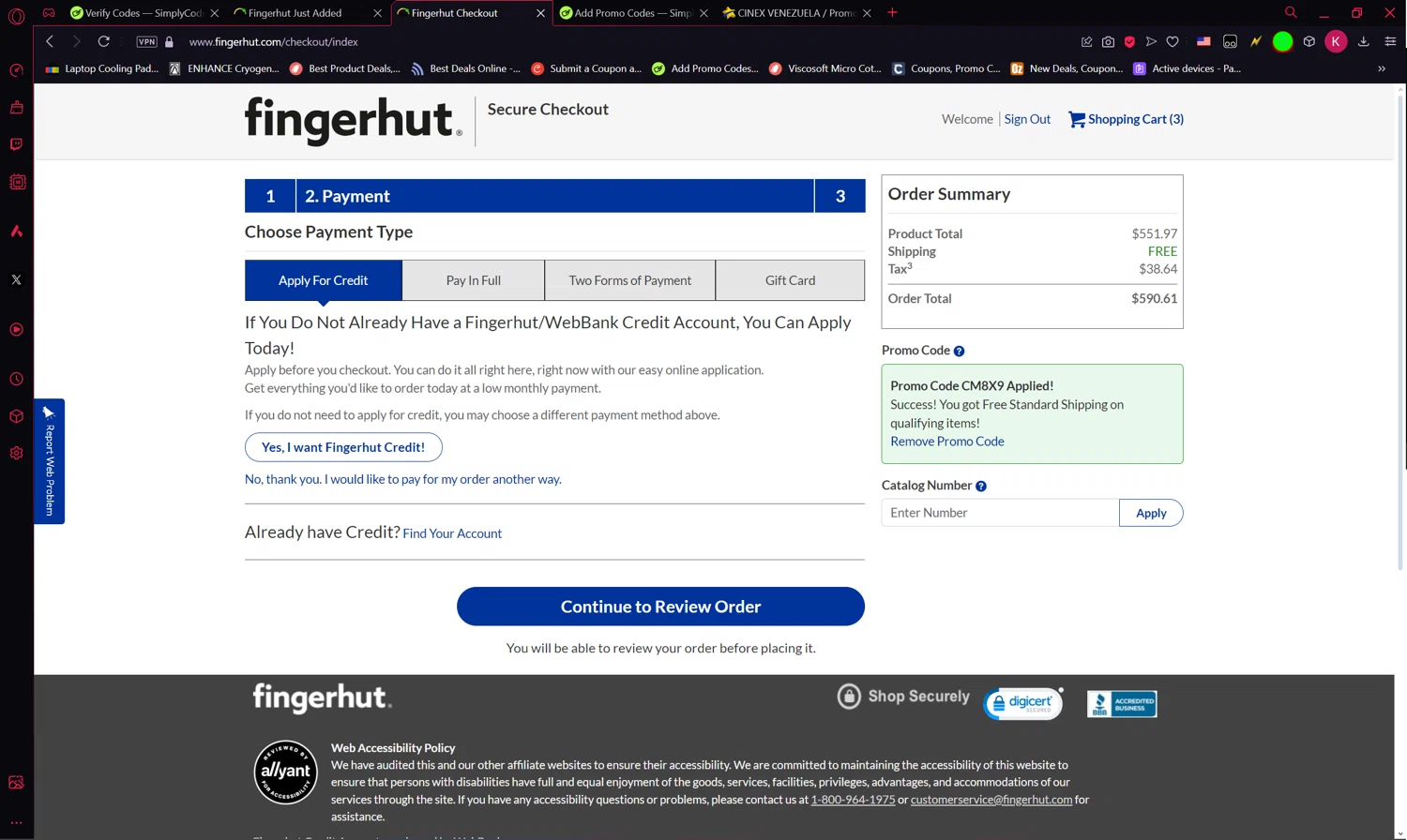Click the Catalog Number input field
The image size is (1407, 840).
[x=1000, y=513]
